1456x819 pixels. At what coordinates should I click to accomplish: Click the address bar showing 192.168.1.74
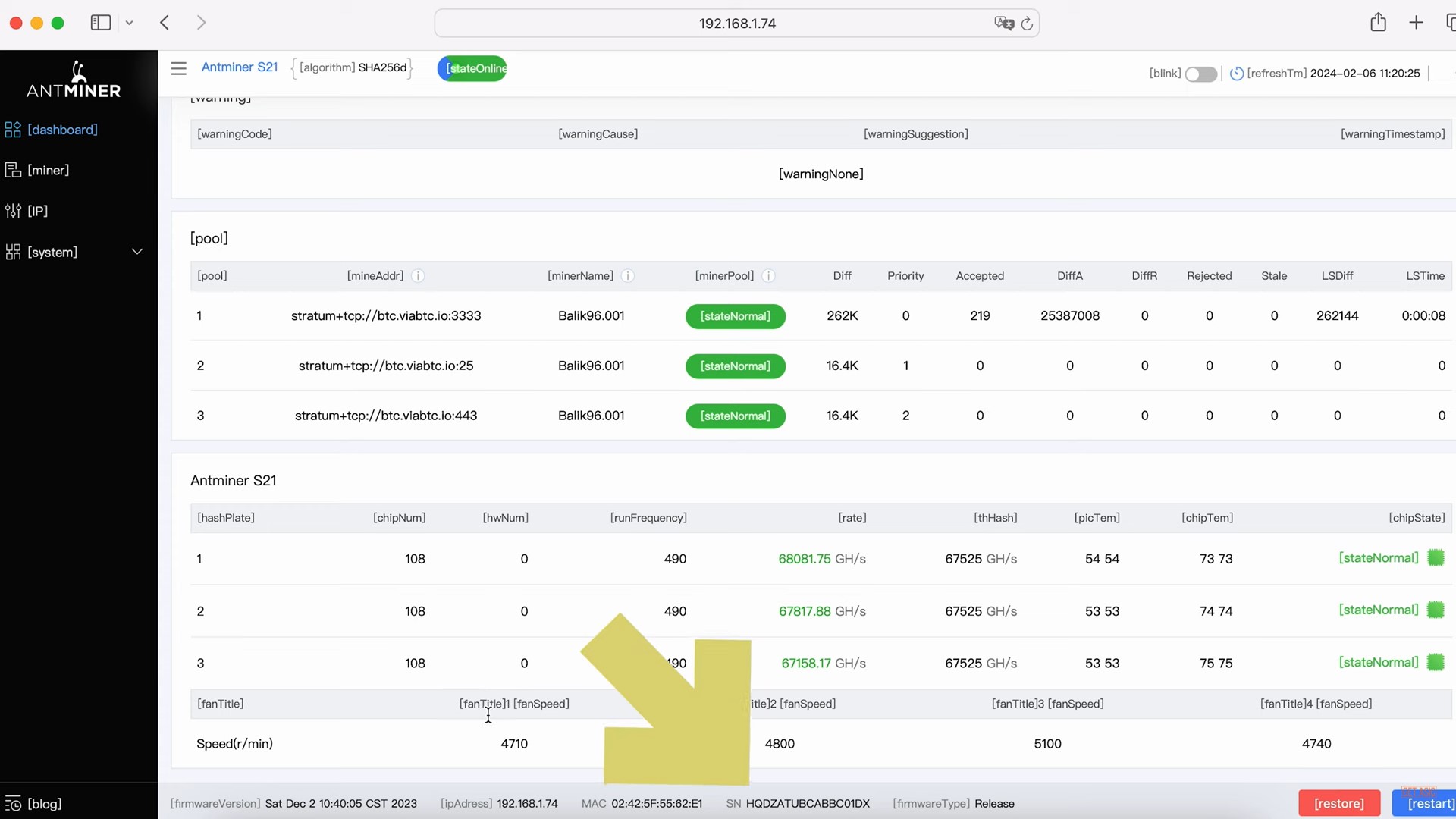click(x=736, y=24)
